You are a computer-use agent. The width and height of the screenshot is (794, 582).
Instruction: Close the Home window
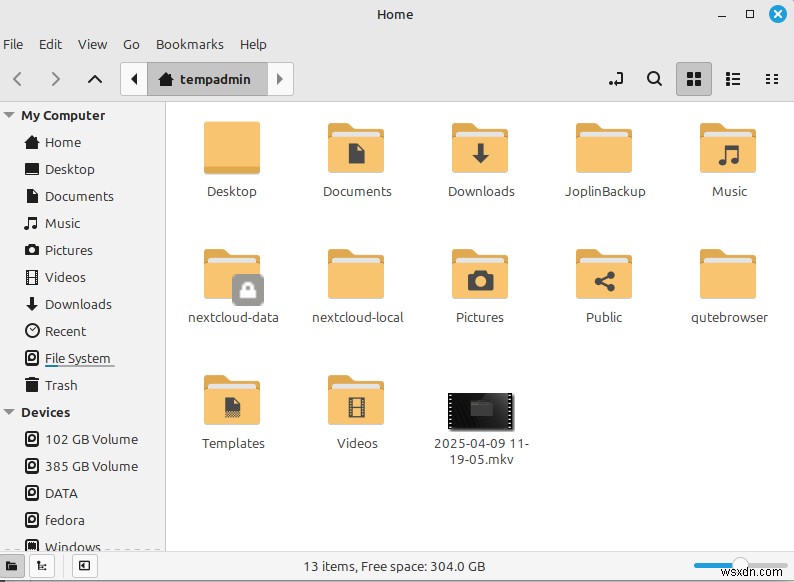tap(778, 14)
